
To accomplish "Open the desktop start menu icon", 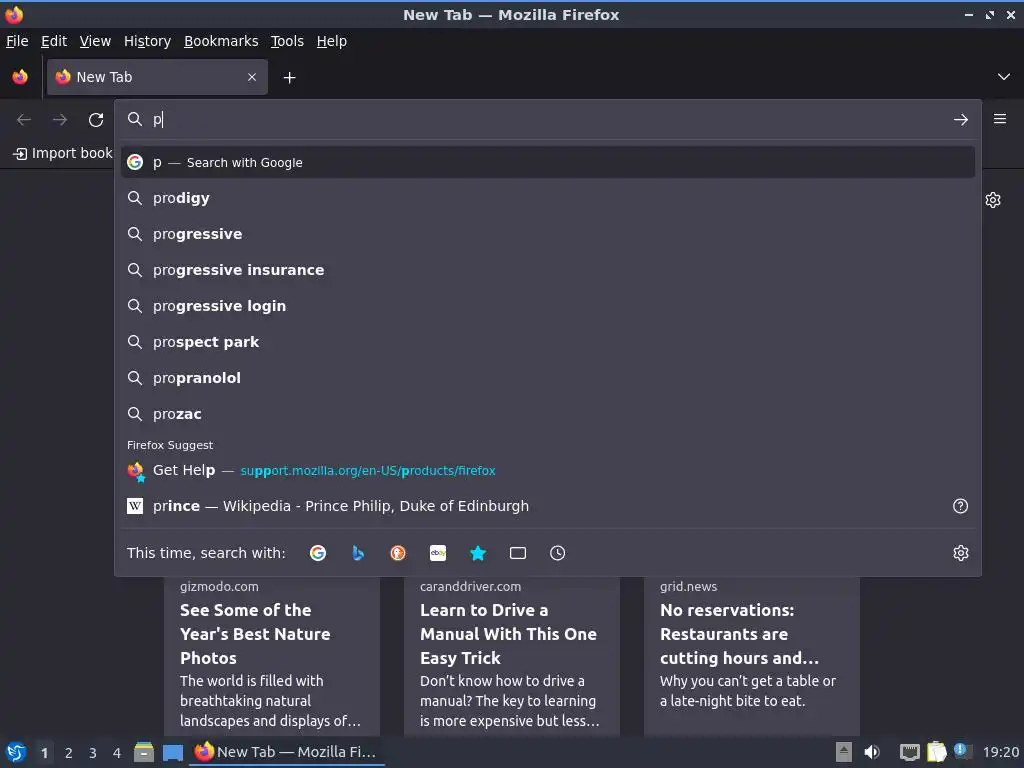I will pyautogui.click(x=16, y=752).
